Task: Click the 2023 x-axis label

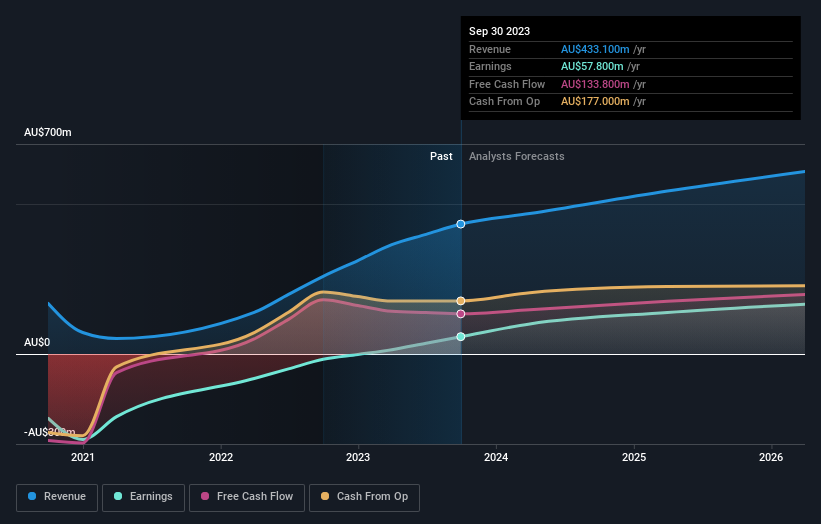Action: pos(358,457)
